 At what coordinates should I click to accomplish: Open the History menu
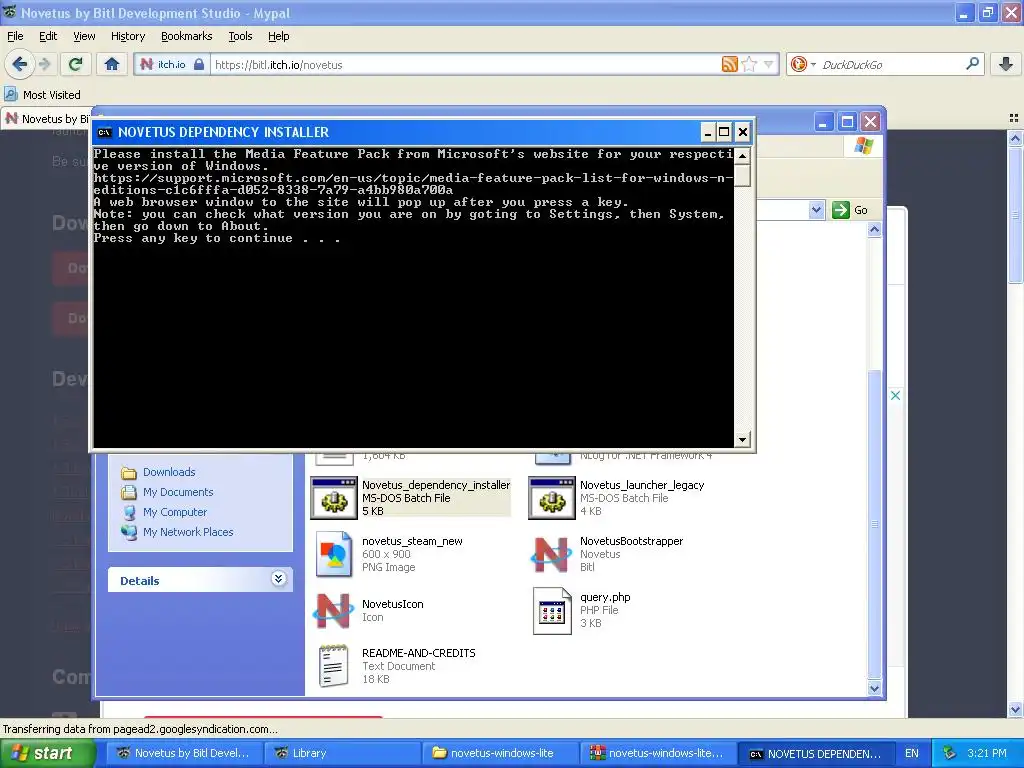128,36
